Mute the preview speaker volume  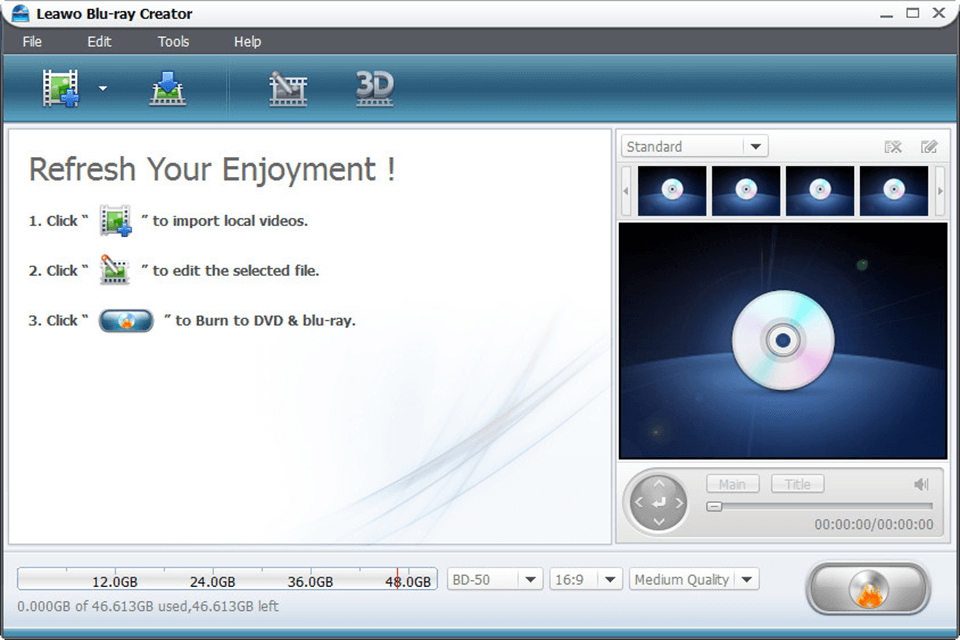[921, 484]
